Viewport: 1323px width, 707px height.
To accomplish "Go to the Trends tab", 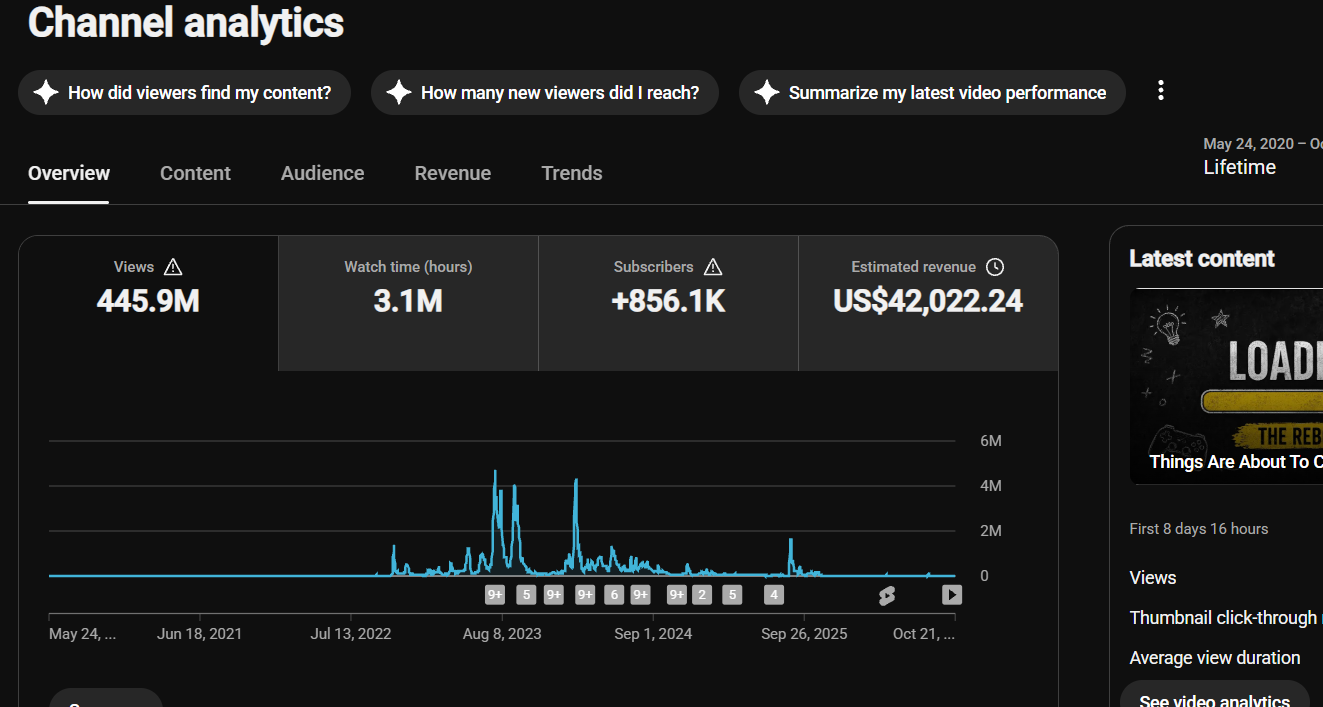I will (572, 173).
